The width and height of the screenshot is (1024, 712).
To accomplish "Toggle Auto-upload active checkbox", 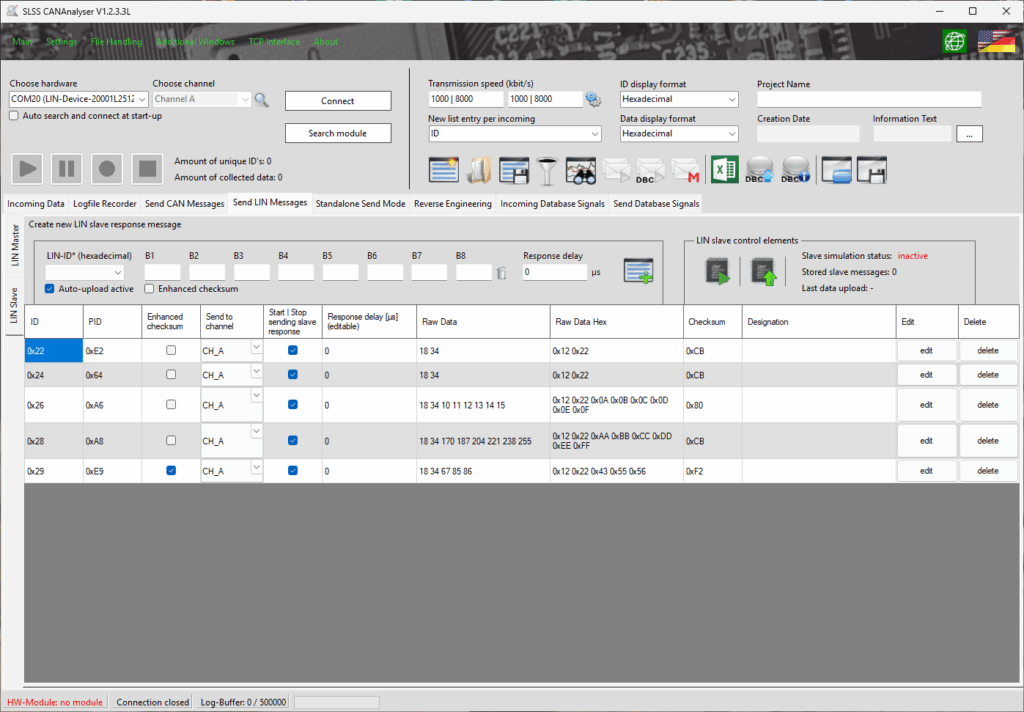I will pyautogui.click(x=50, y=289).
